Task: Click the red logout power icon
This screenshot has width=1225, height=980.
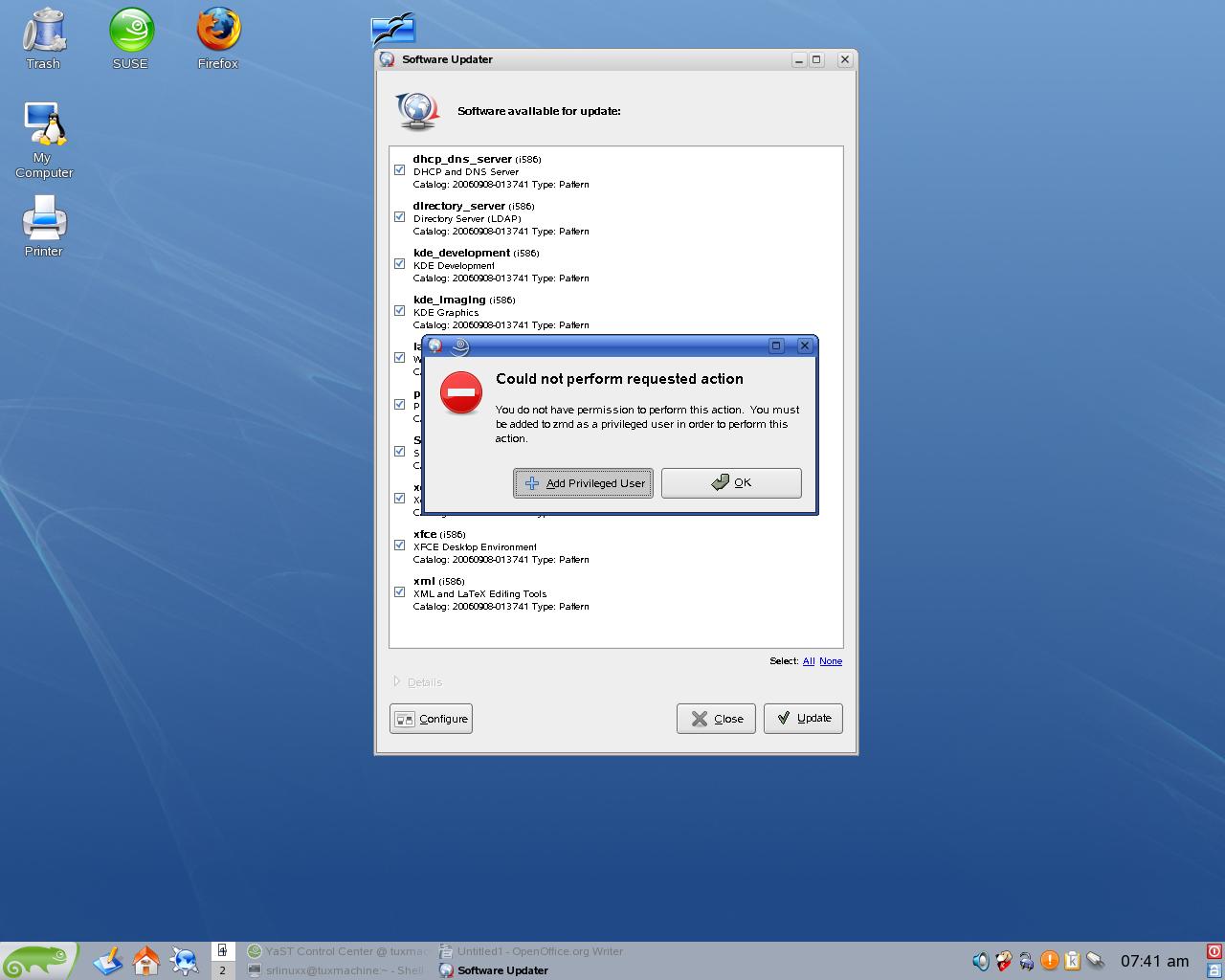Action: 1214,951
